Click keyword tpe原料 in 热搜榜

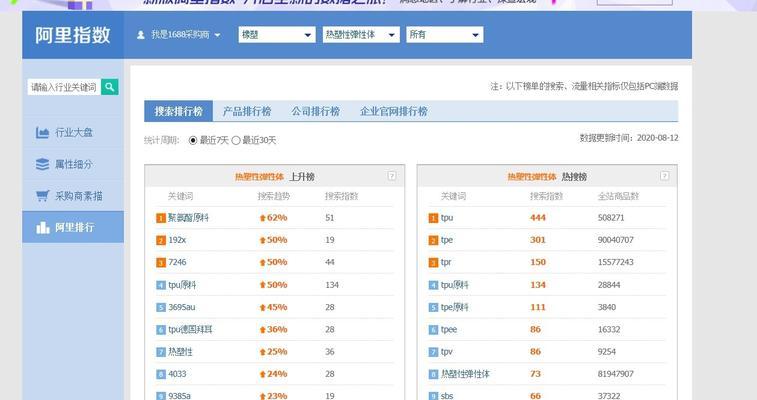coord(454,307)
